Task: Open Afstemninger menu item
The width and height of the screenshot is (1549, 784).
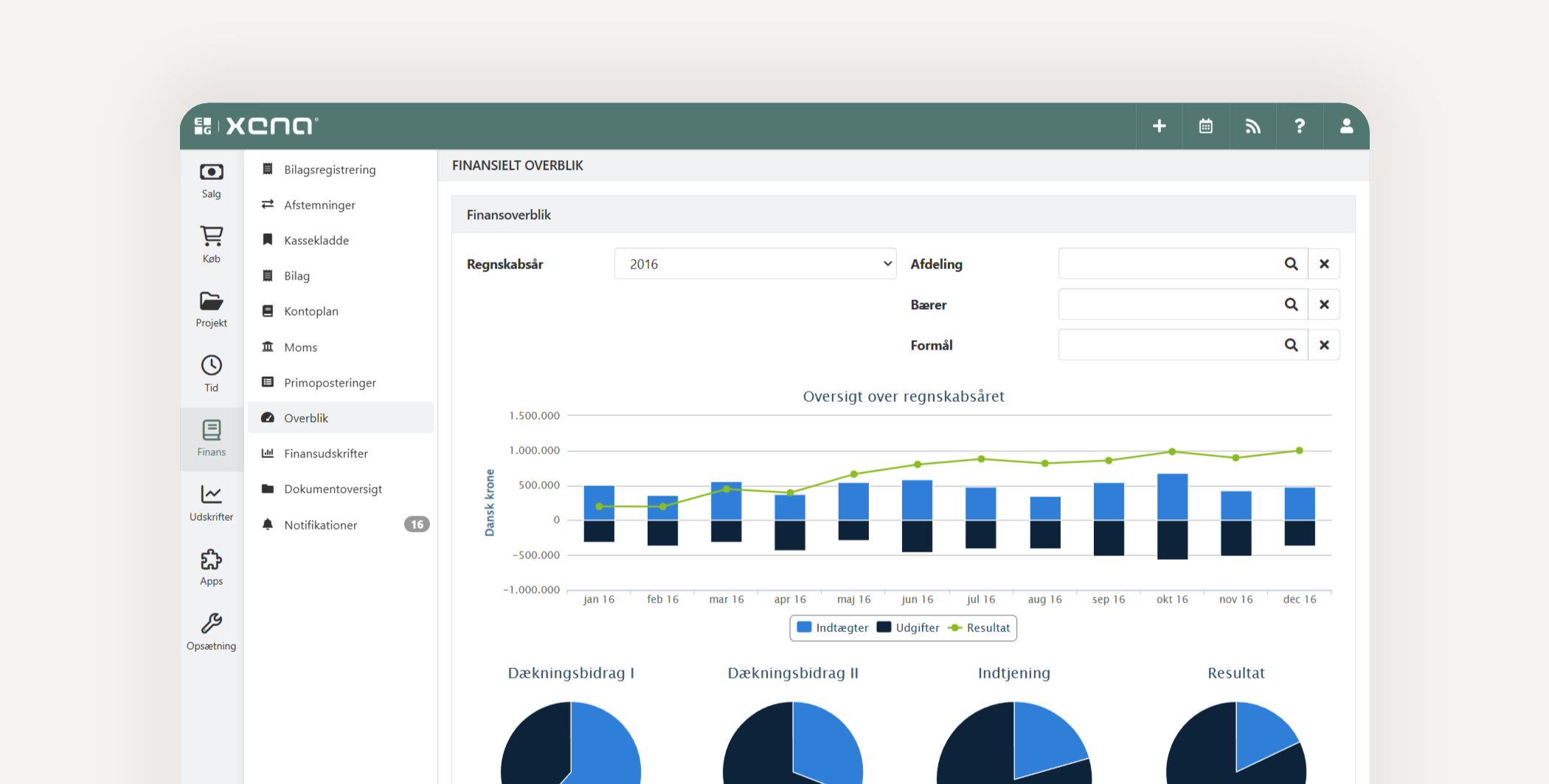Action: click(x=341, y=205)
